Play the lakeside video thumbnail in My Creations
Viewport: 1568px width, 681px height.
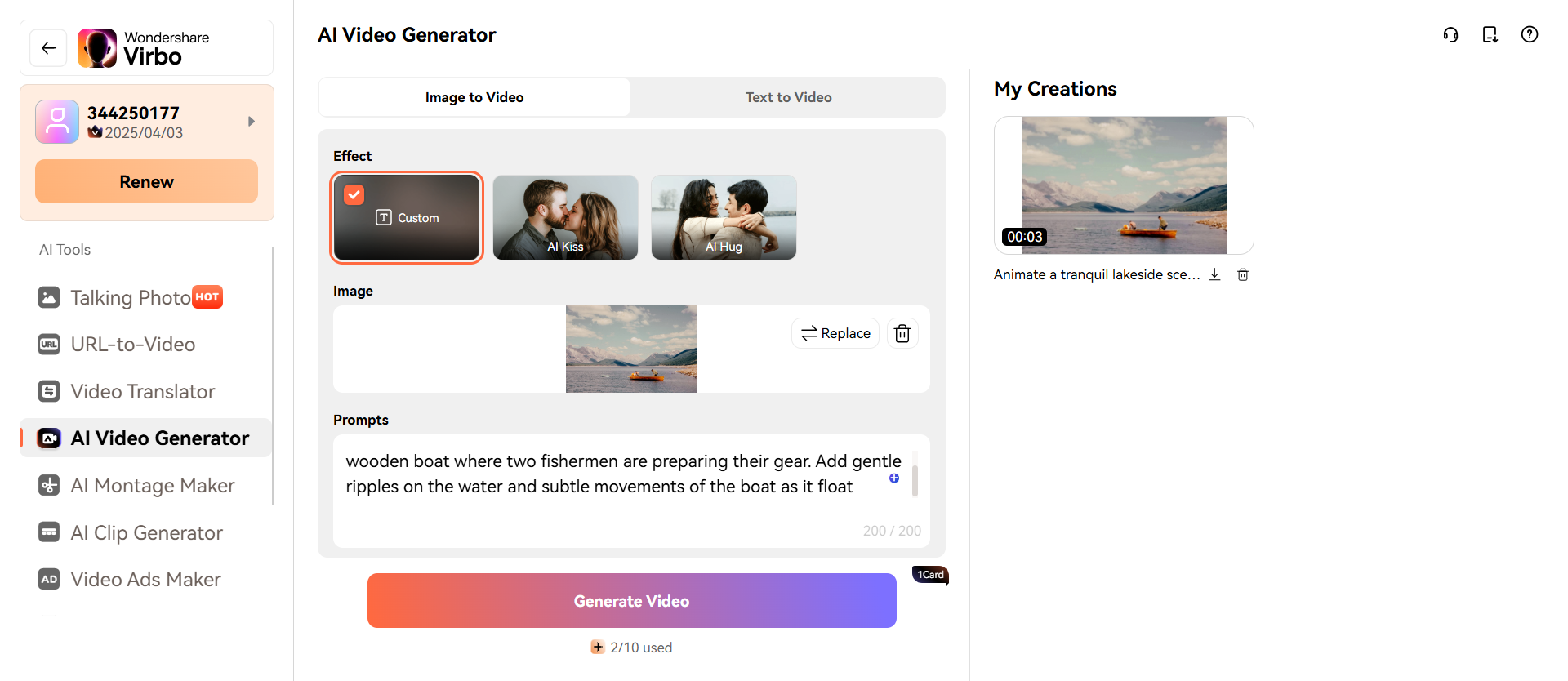coord(1123,185)
